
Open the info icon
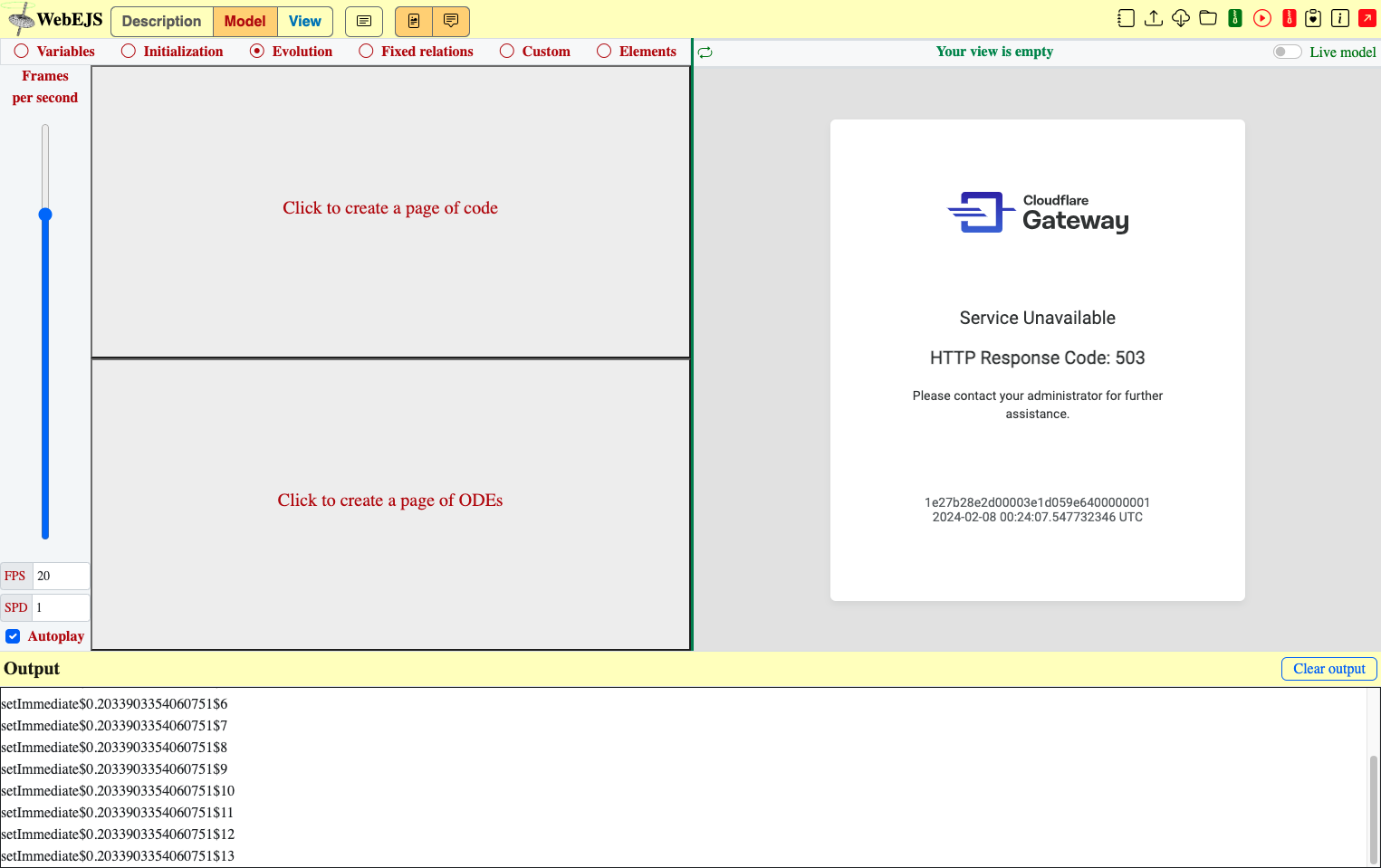coord(1340,18)
